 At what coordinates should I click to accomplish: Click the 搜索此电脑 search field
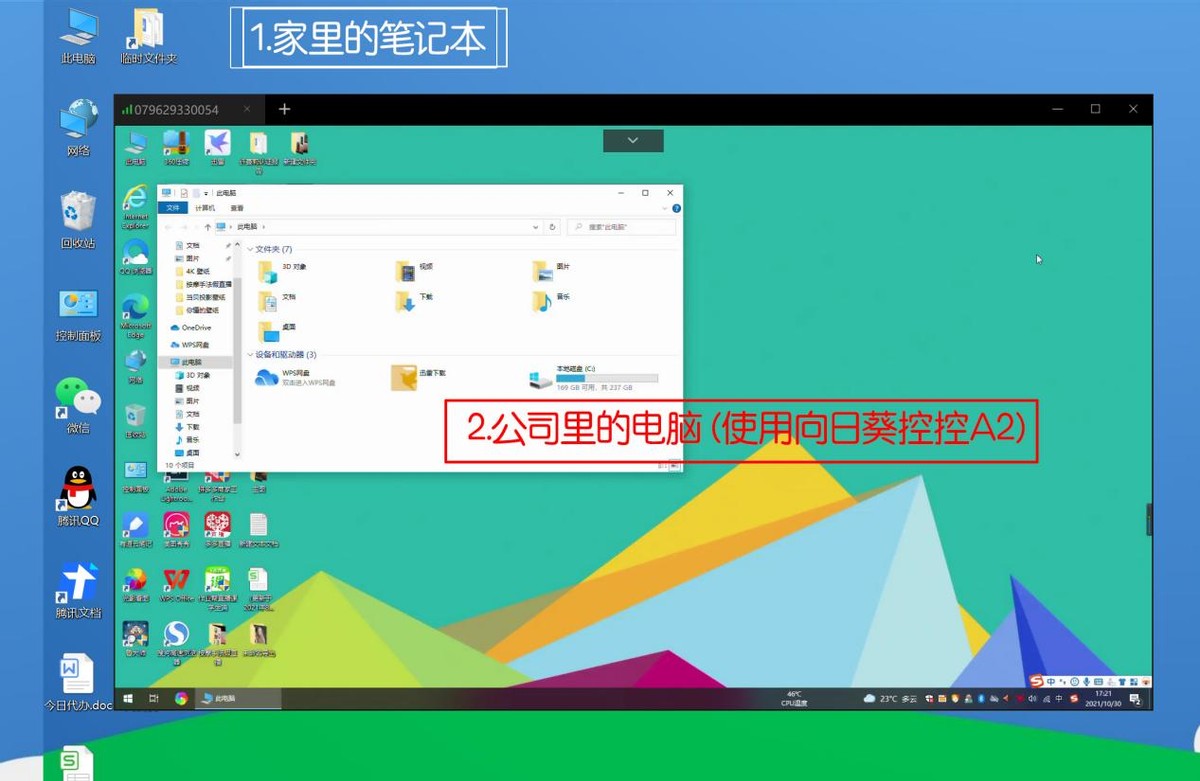(x=622, y=227)
